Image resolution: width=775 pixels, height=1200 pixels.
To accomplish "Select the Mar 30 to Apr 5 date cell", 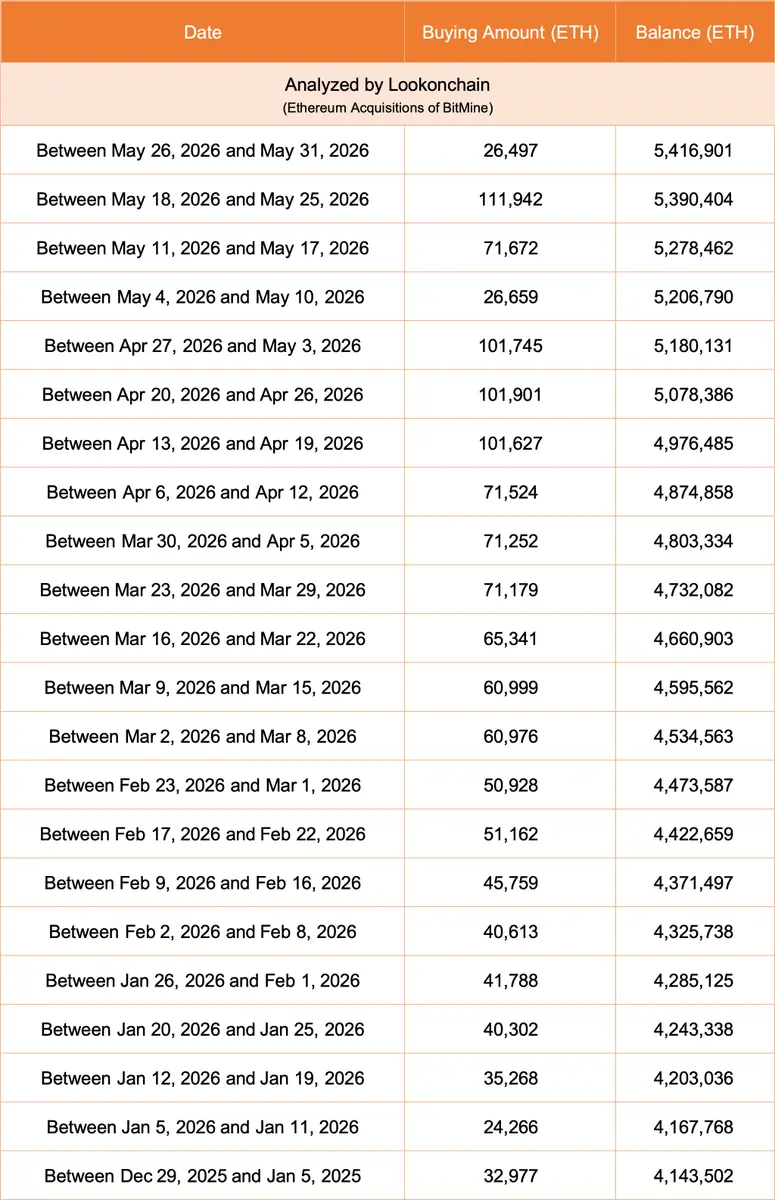I will pos(203,541).
